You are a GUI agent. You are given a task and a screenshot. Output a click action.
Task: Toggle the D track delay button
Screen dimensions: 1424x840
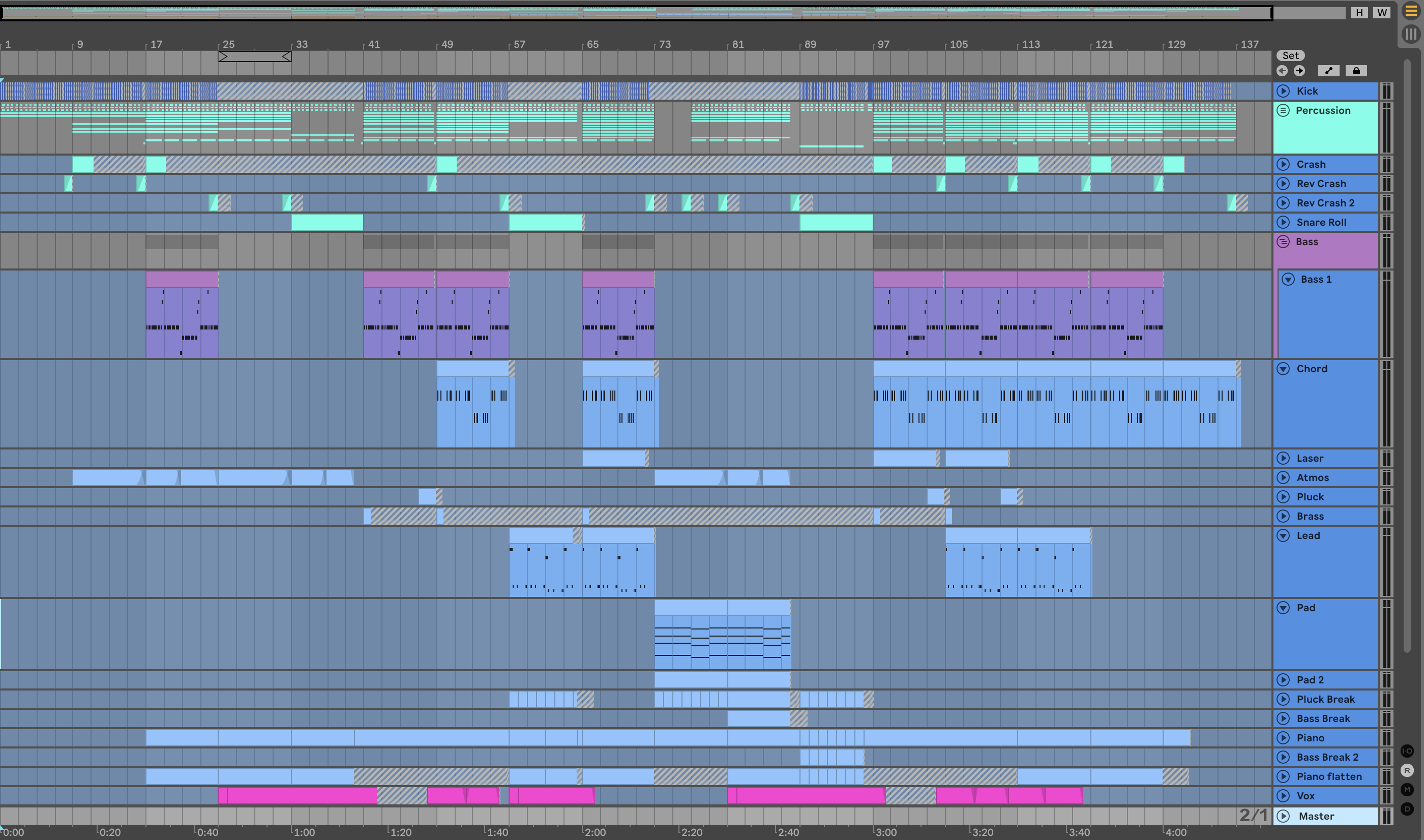[1407, 809]
